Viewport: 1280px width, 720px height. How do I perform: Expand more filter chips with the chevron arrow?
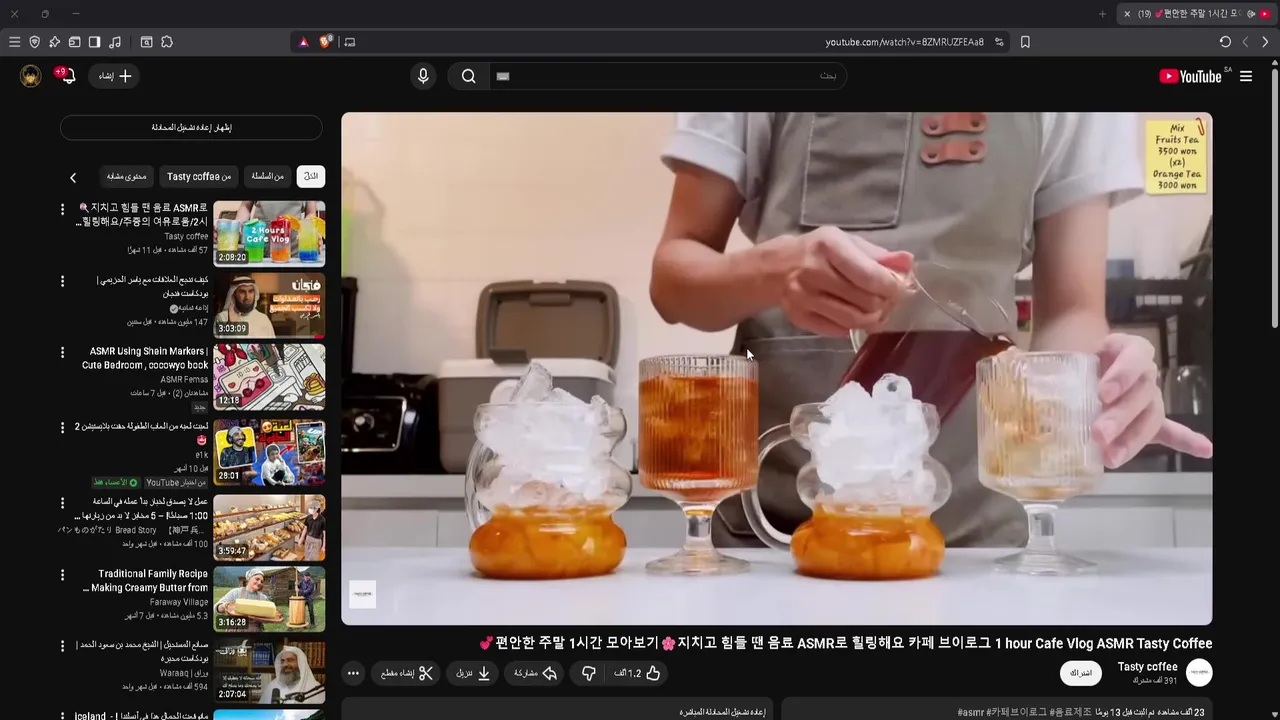point(73,177)
